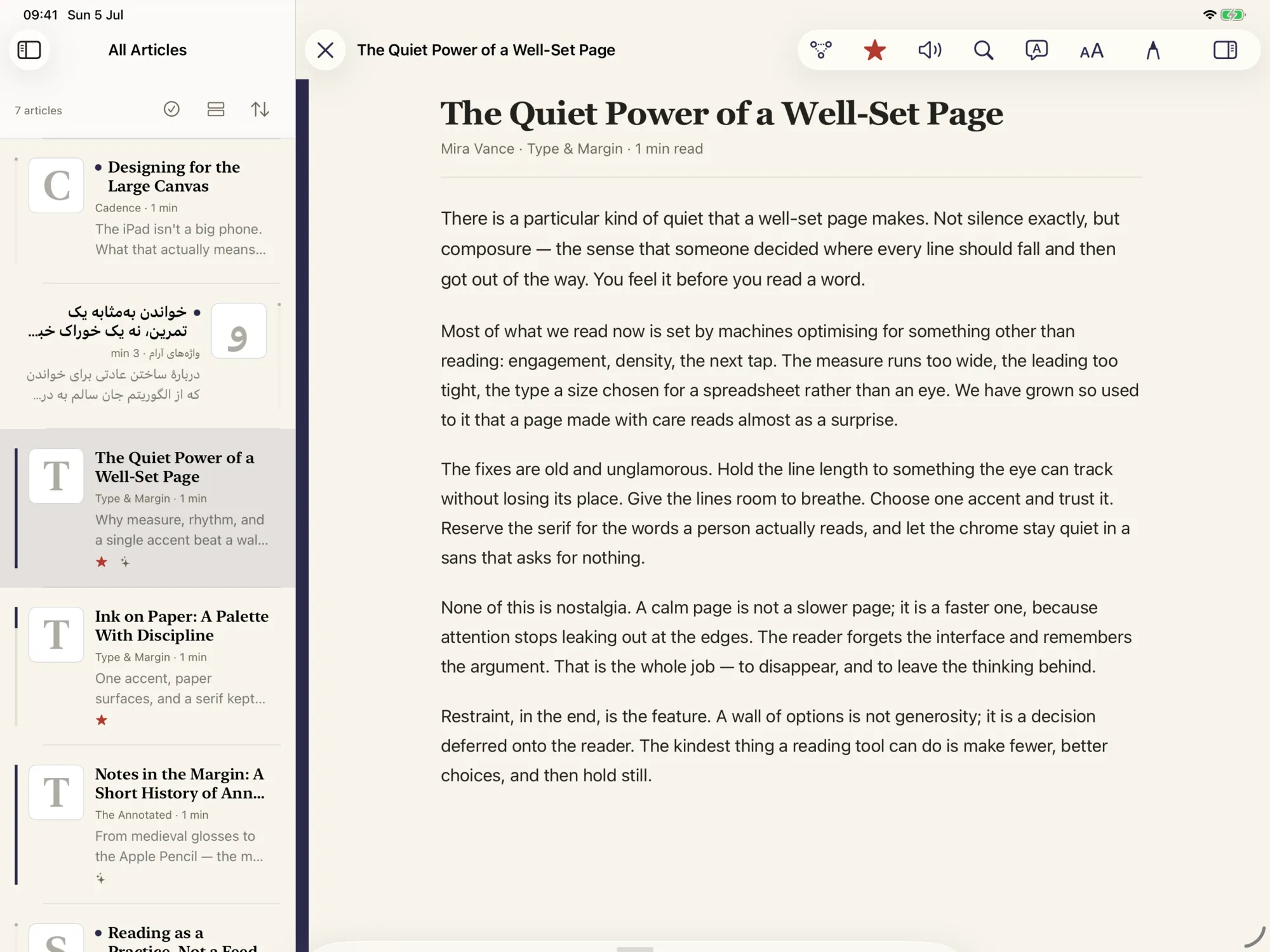Close the open article
This screenshot has height=952, width=1270.
click(x=325, y=50)
